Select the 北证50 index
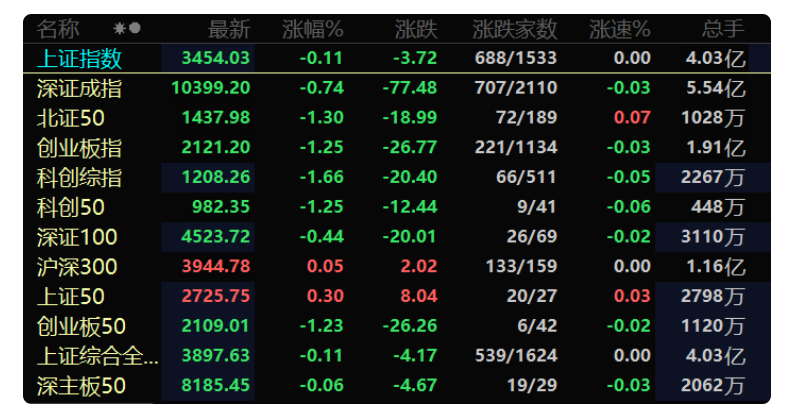Screen dimensions: 790x416 click(397, 118)
